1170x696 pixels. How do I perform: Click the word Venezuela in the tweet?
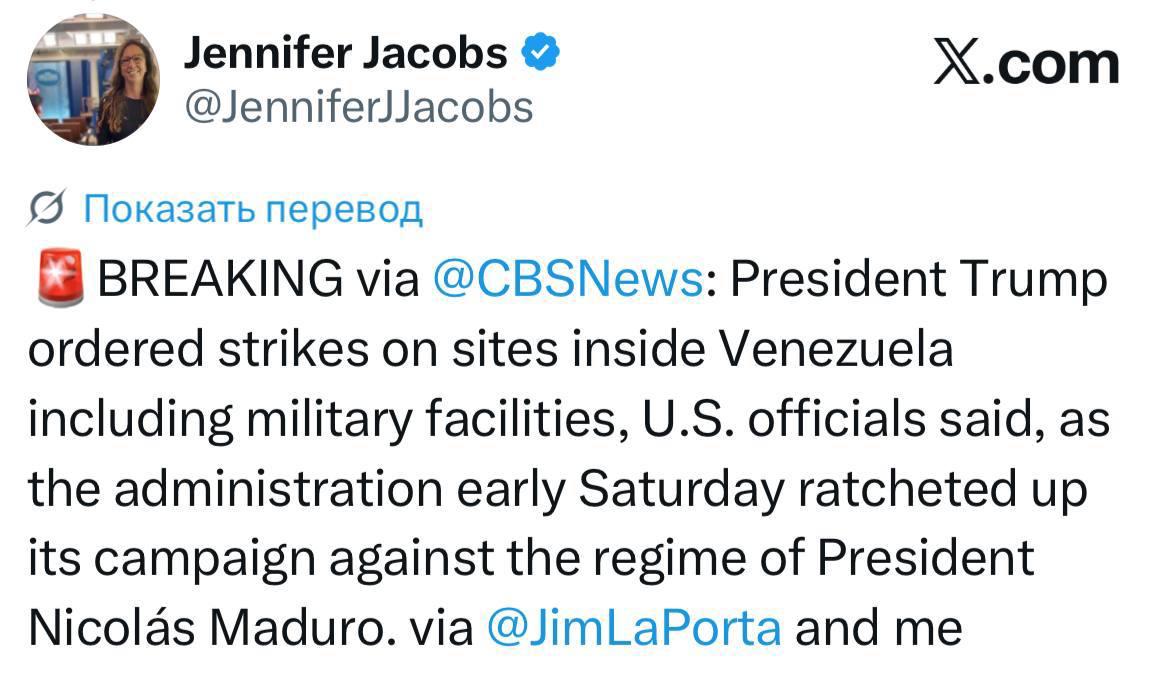point(836,350)
